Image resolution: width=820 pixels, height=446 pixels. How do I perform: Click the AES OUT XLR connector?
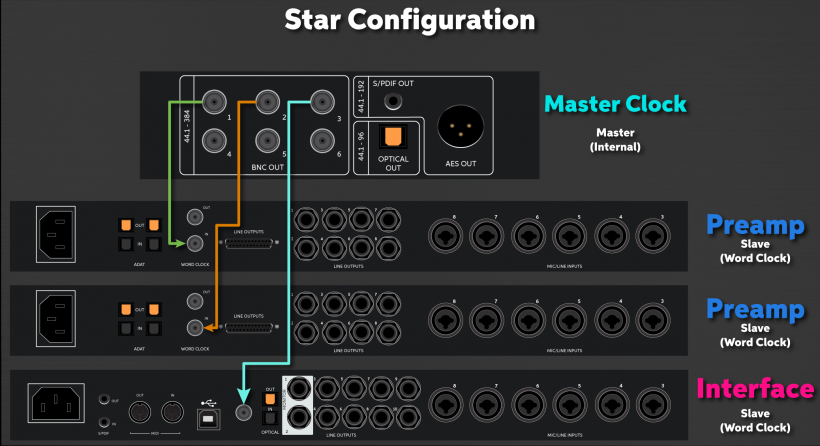point(461,126)
